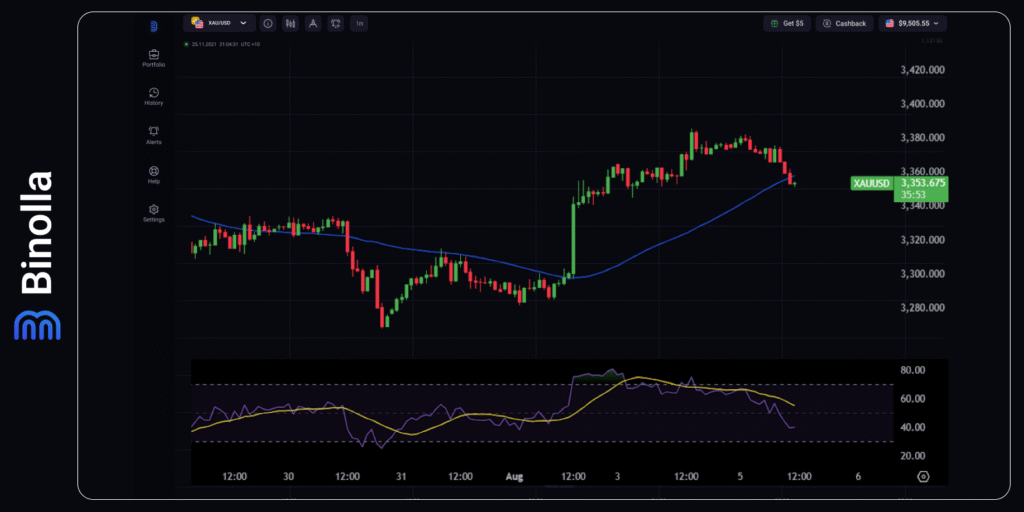Click the asset info icon
This screenshot has height=512, width=1024.
click(268, 23)
